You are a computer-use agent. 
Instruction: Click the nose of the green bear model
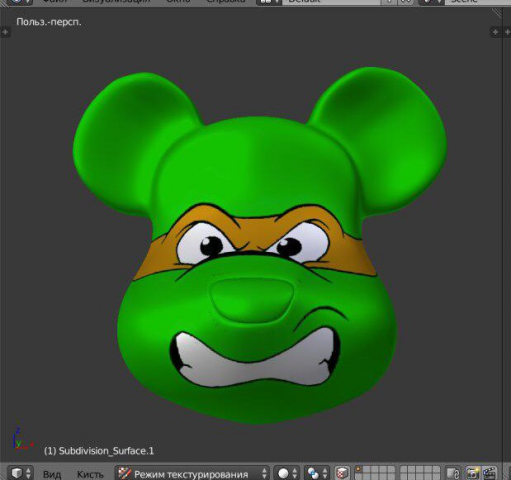pos(253,301)
